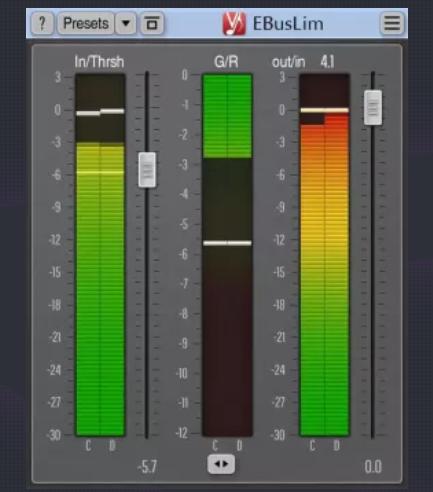Click the -5.7 threshold value field
Screen dimensions: 433x492
147,467
